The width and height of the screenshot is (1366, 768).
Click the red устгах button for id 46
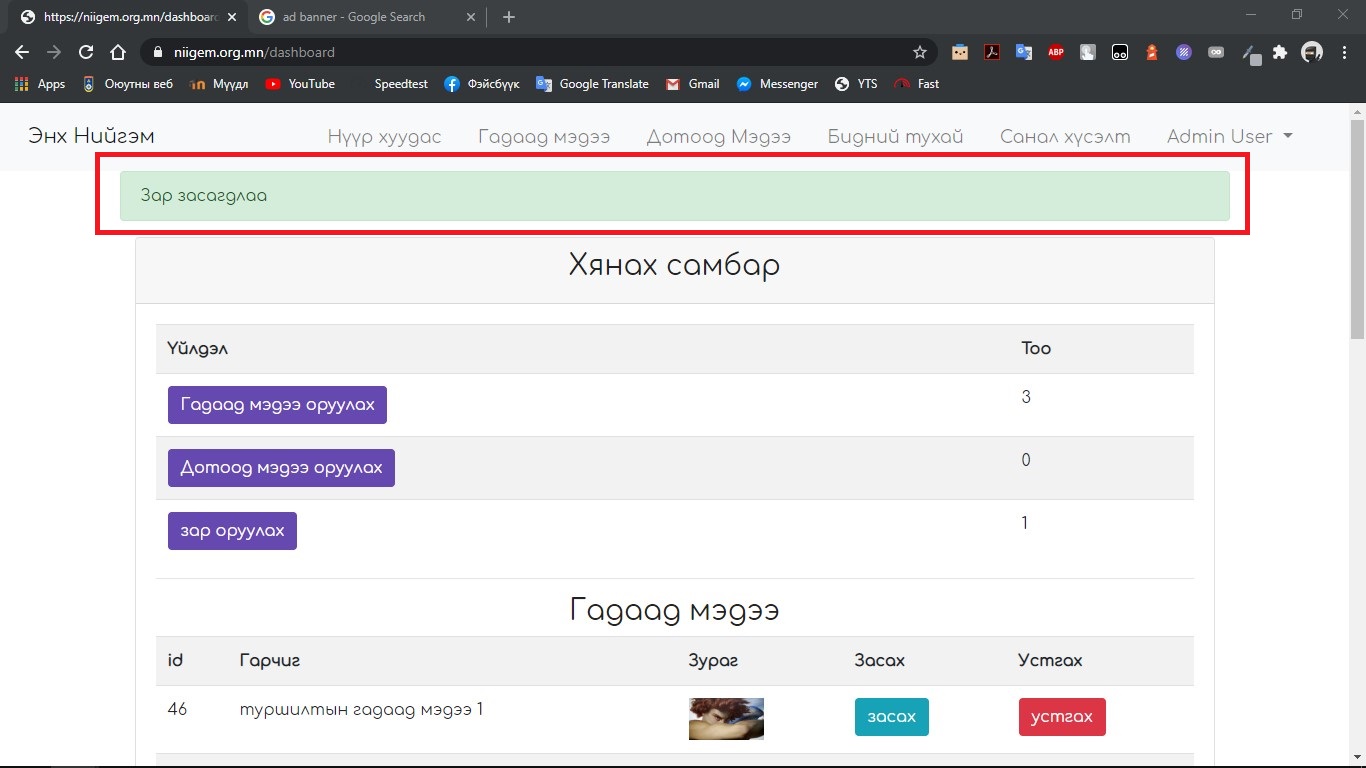[1061, 717]
